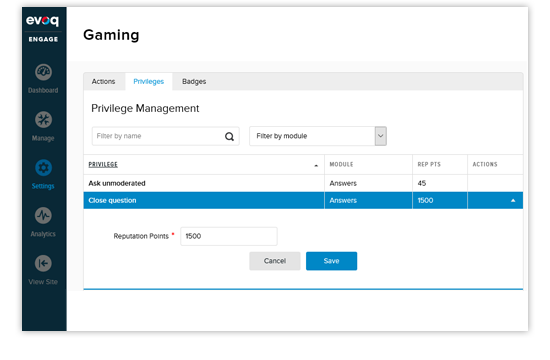This screenshot has height=360, width=550.
Task: Click the 45 rep points cell
Action: click(x=422, y=183)
